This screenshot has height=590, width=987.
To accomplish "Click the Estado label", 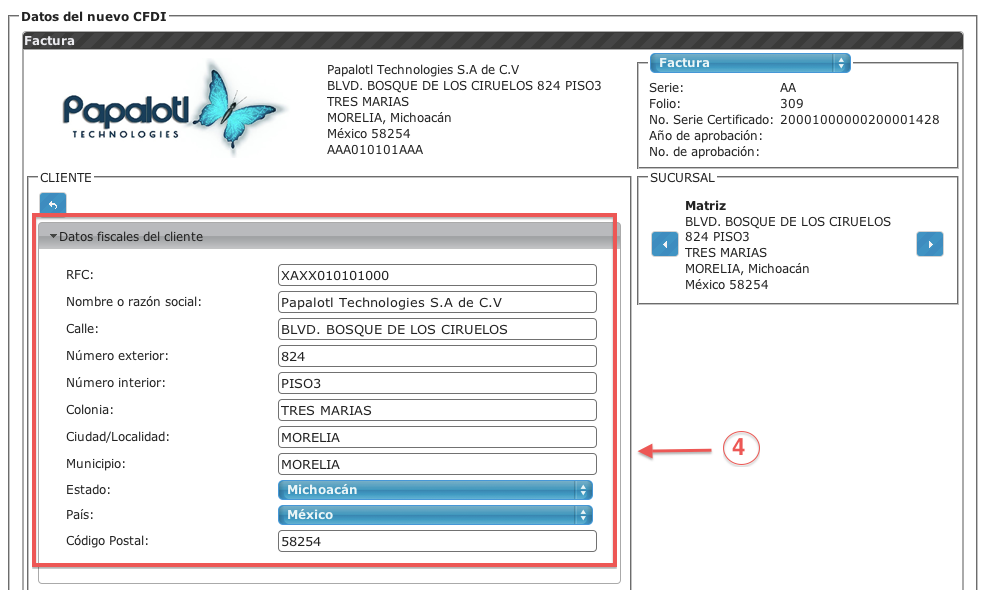I will 88,490.
